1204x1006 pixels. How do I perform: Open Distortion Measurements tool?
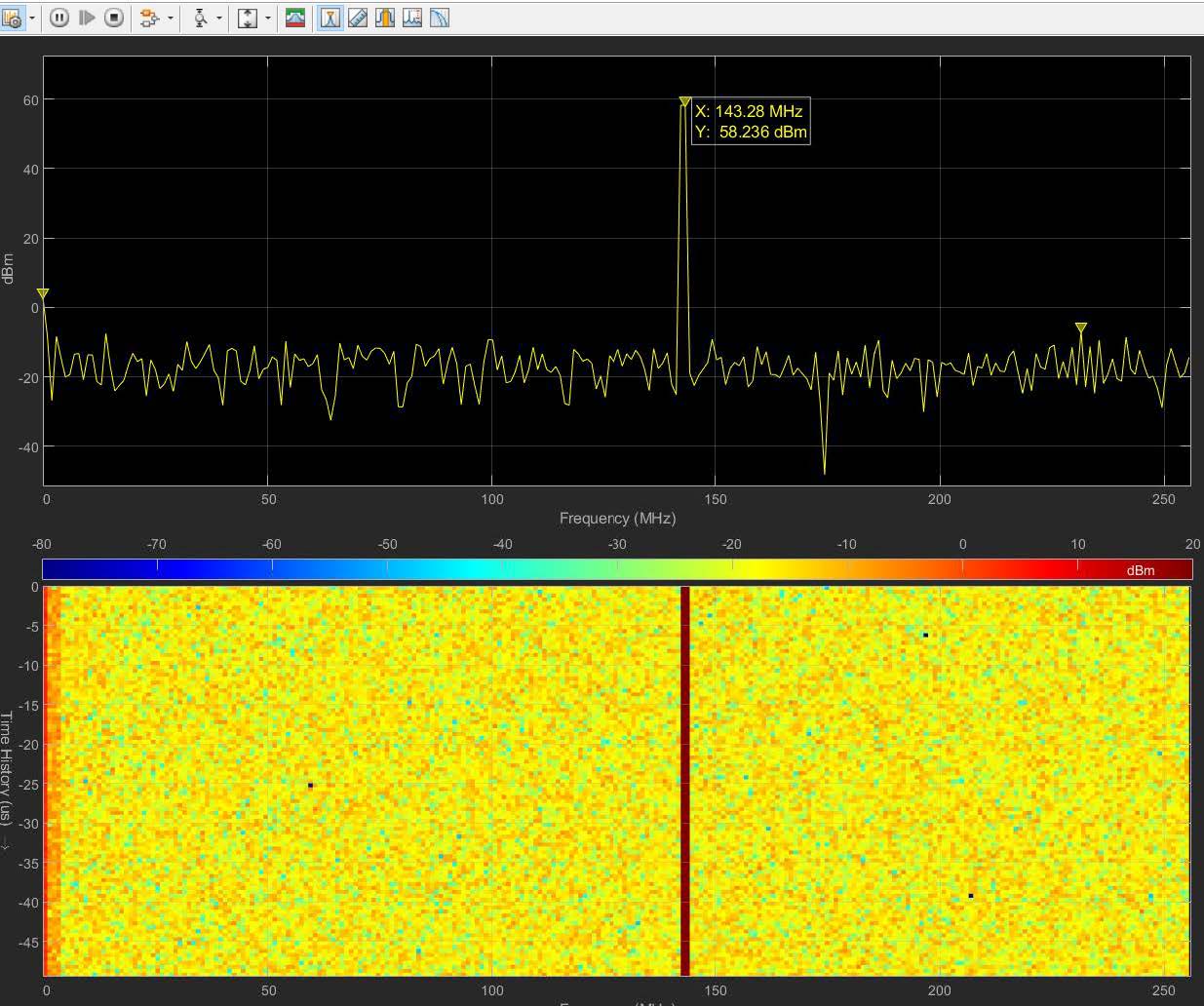point(412,18)
